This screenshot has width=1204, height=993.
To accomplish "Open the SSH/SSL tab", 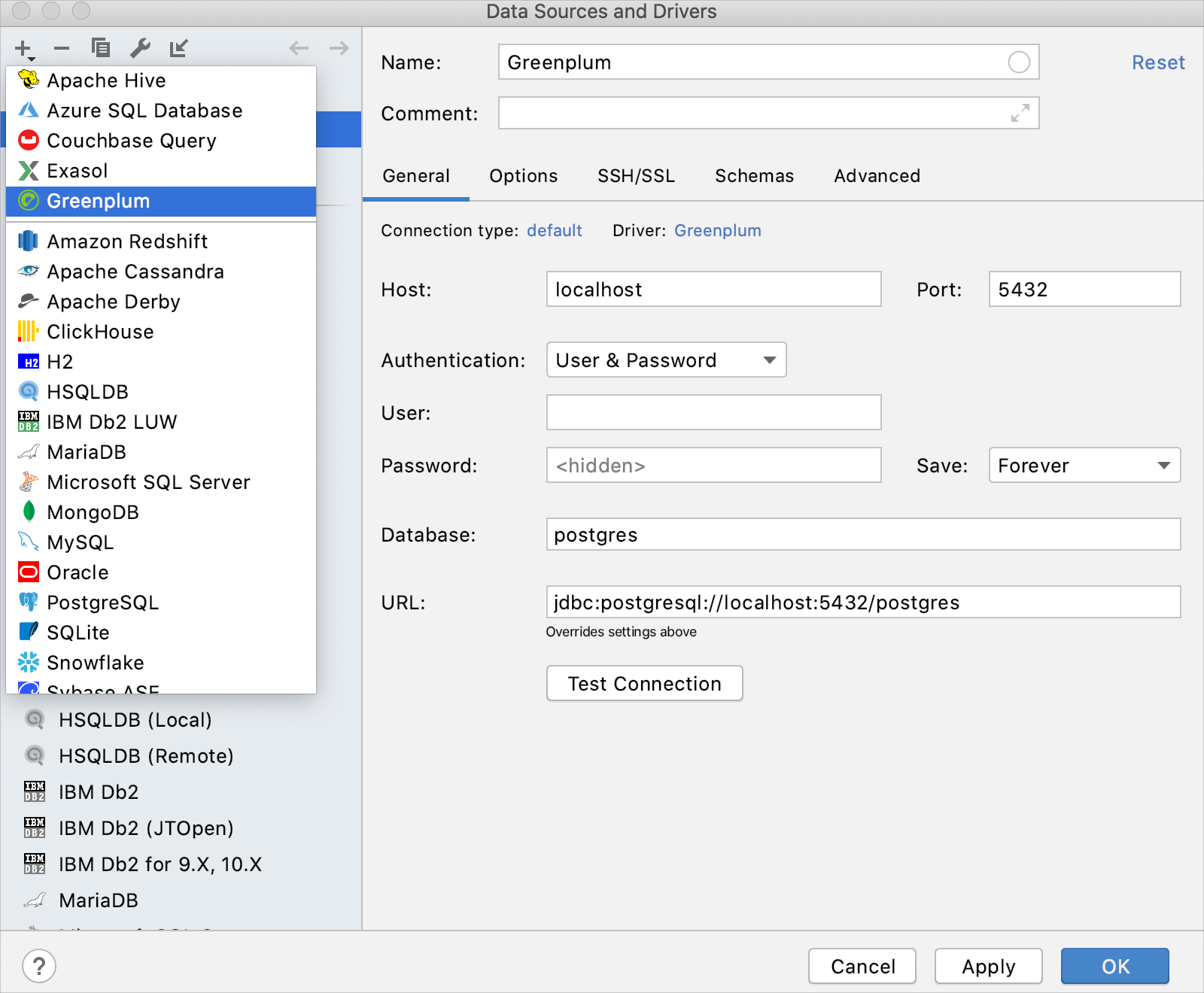I will point(636,176).
